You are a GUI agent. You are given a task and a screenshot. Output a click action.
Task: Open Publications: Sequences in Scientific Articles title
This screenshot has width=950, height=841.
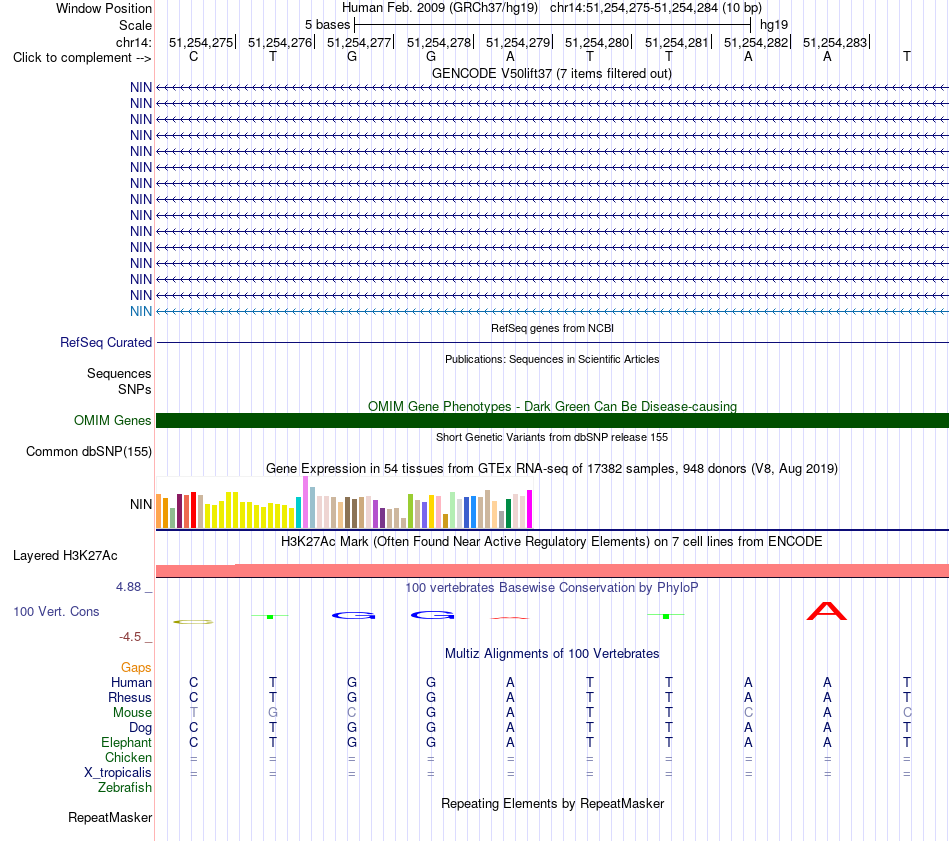point(552,359)
